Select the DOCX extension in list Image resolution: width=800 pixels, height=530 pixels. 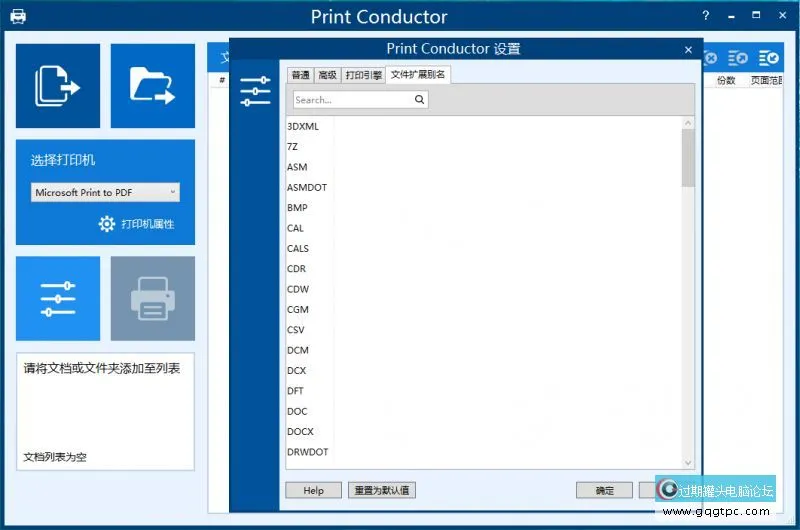(x=300, y=432)
